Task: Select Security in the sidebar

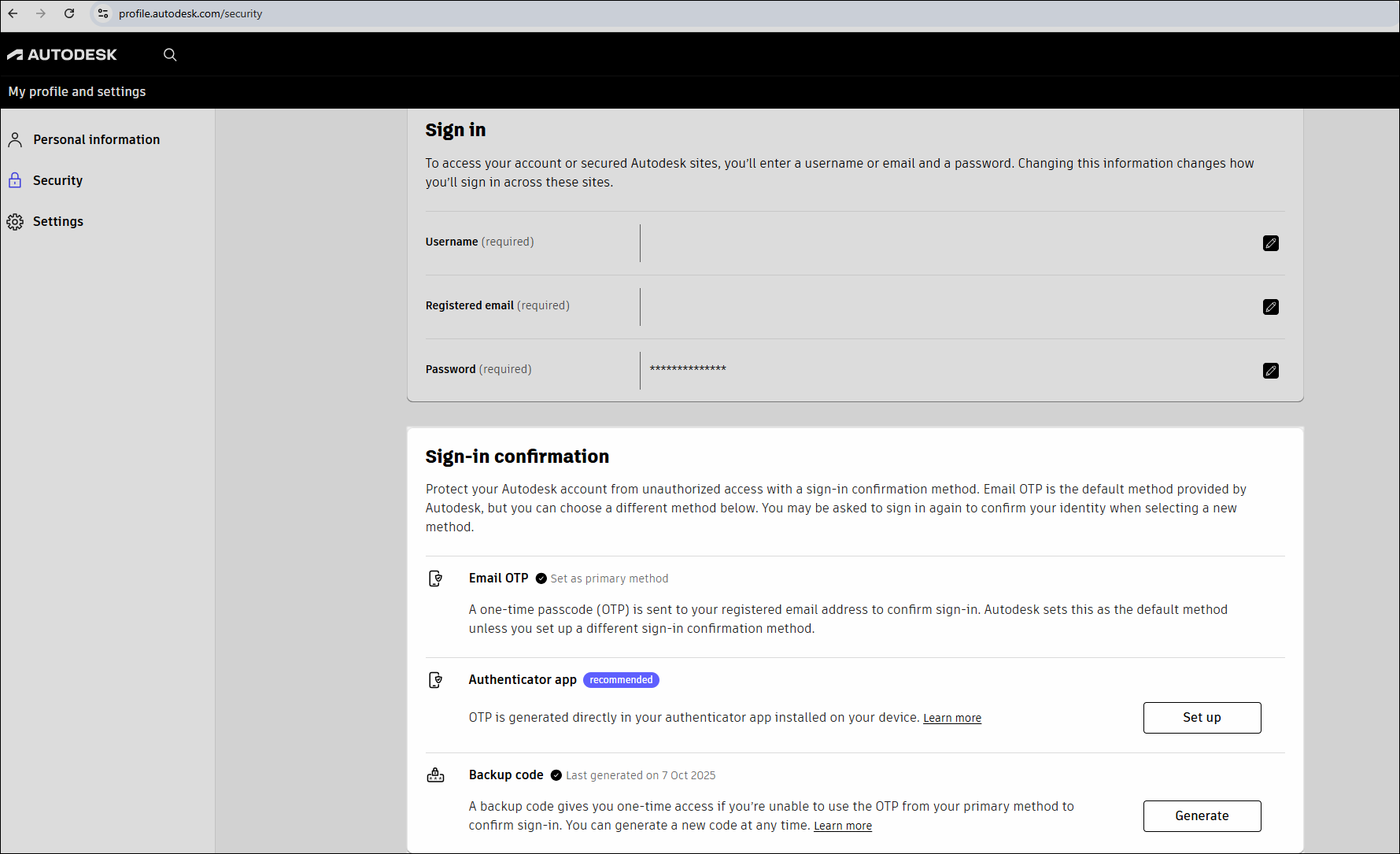Action: pyautogui.click(x=57, y=180)
